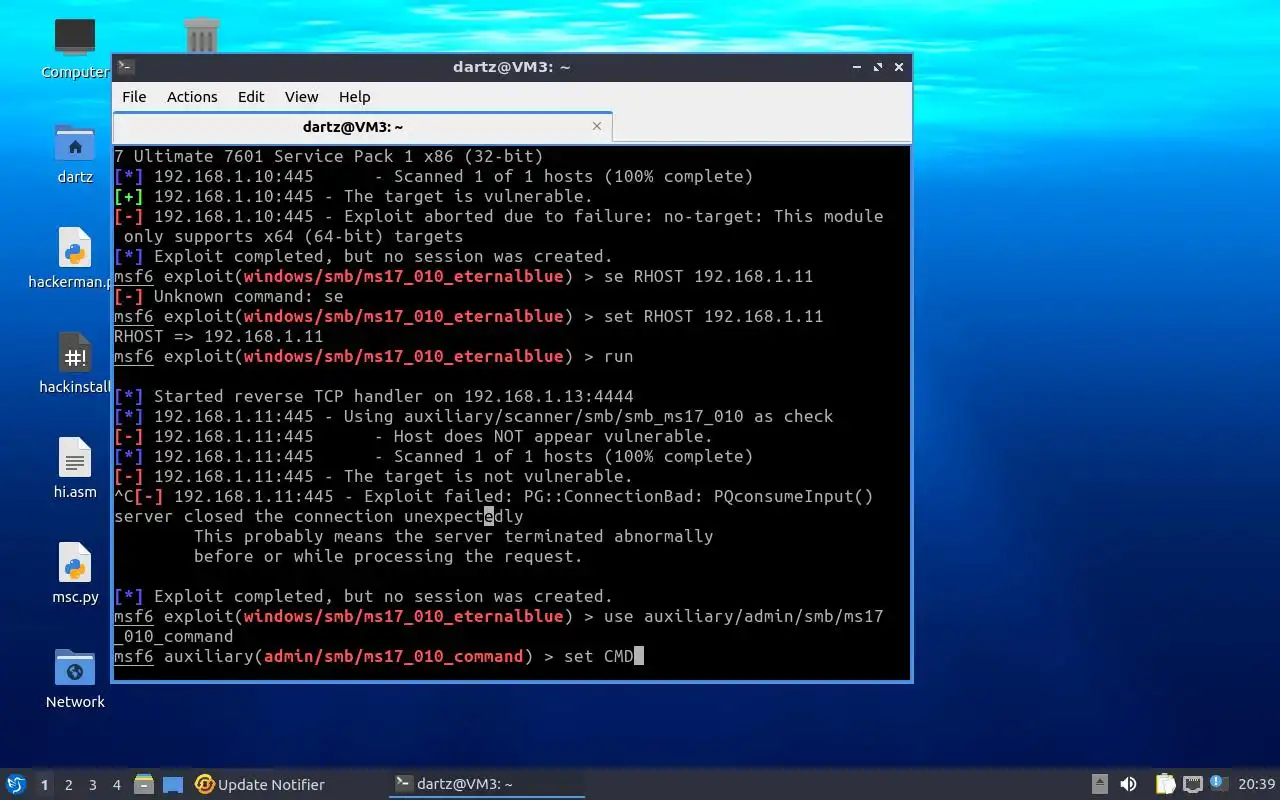Activate the Update Notifier taskbar entry

click(260, 784)
